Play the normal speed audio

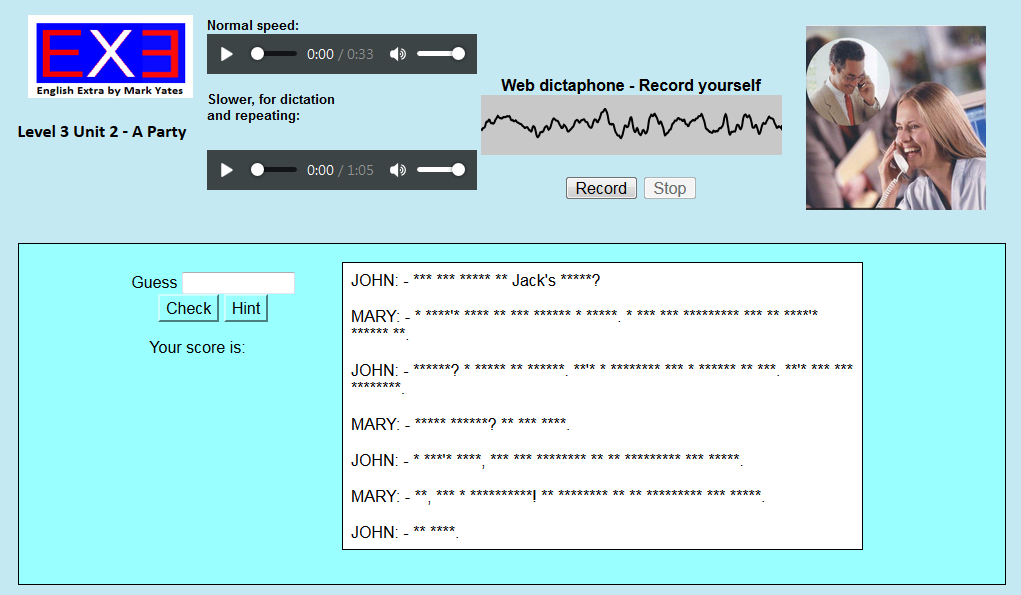(x=227, y=54)
